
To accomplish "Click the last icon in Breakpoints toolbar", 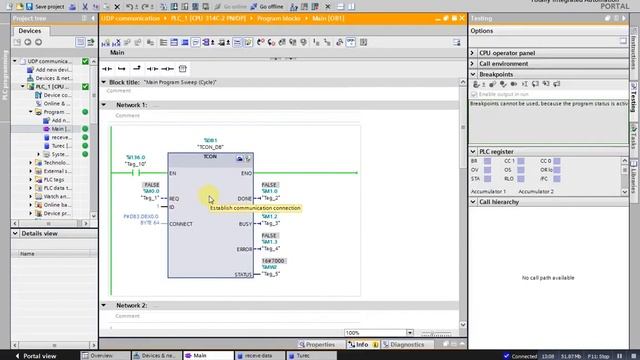I will [557, 84].
